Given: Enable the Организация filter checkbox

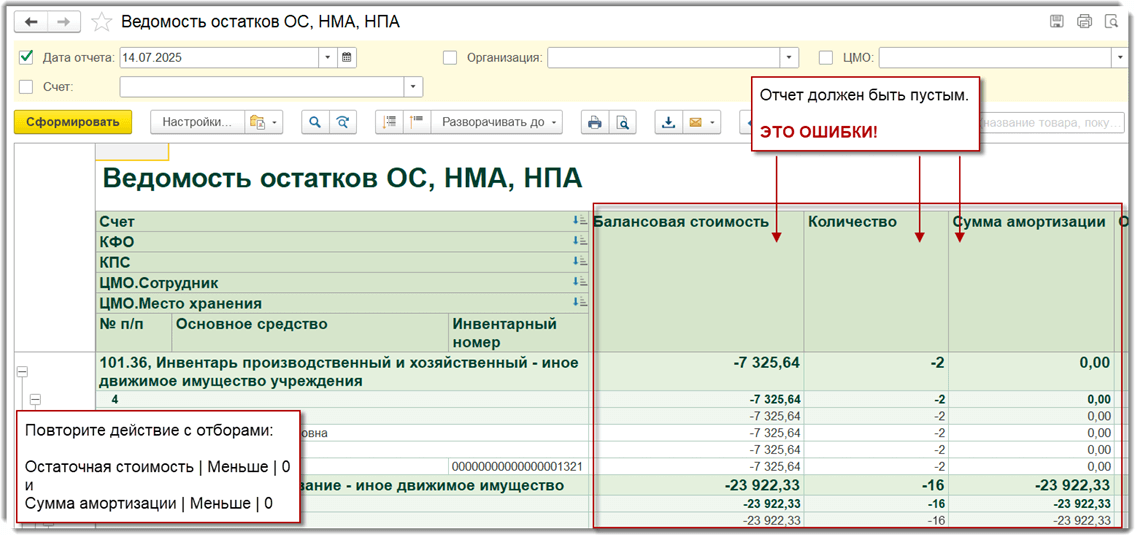Looking at the screenshot, I should point(450,58).
